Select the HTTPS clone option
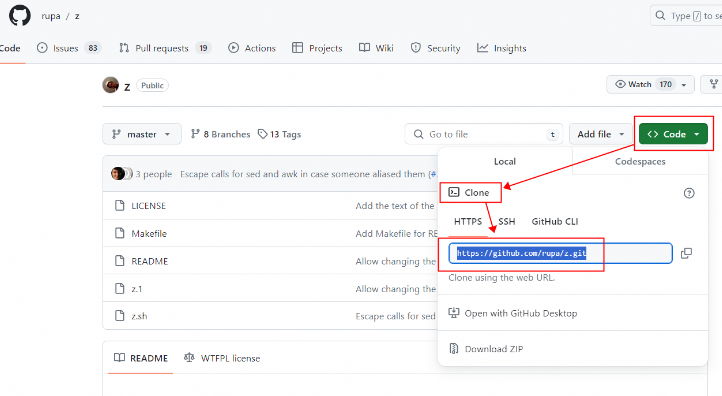The image size is (722, 396). 468,221
